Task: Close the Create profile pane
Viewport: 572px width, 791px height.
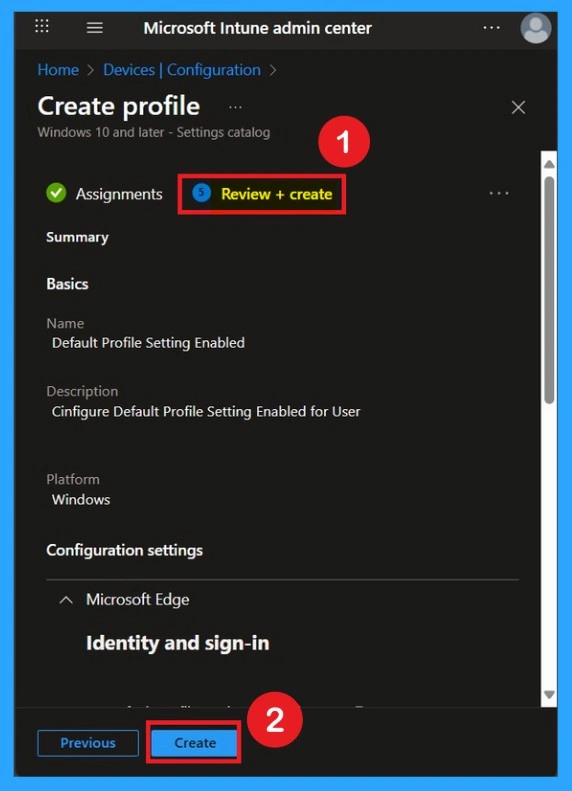Action: pos(518,107)
